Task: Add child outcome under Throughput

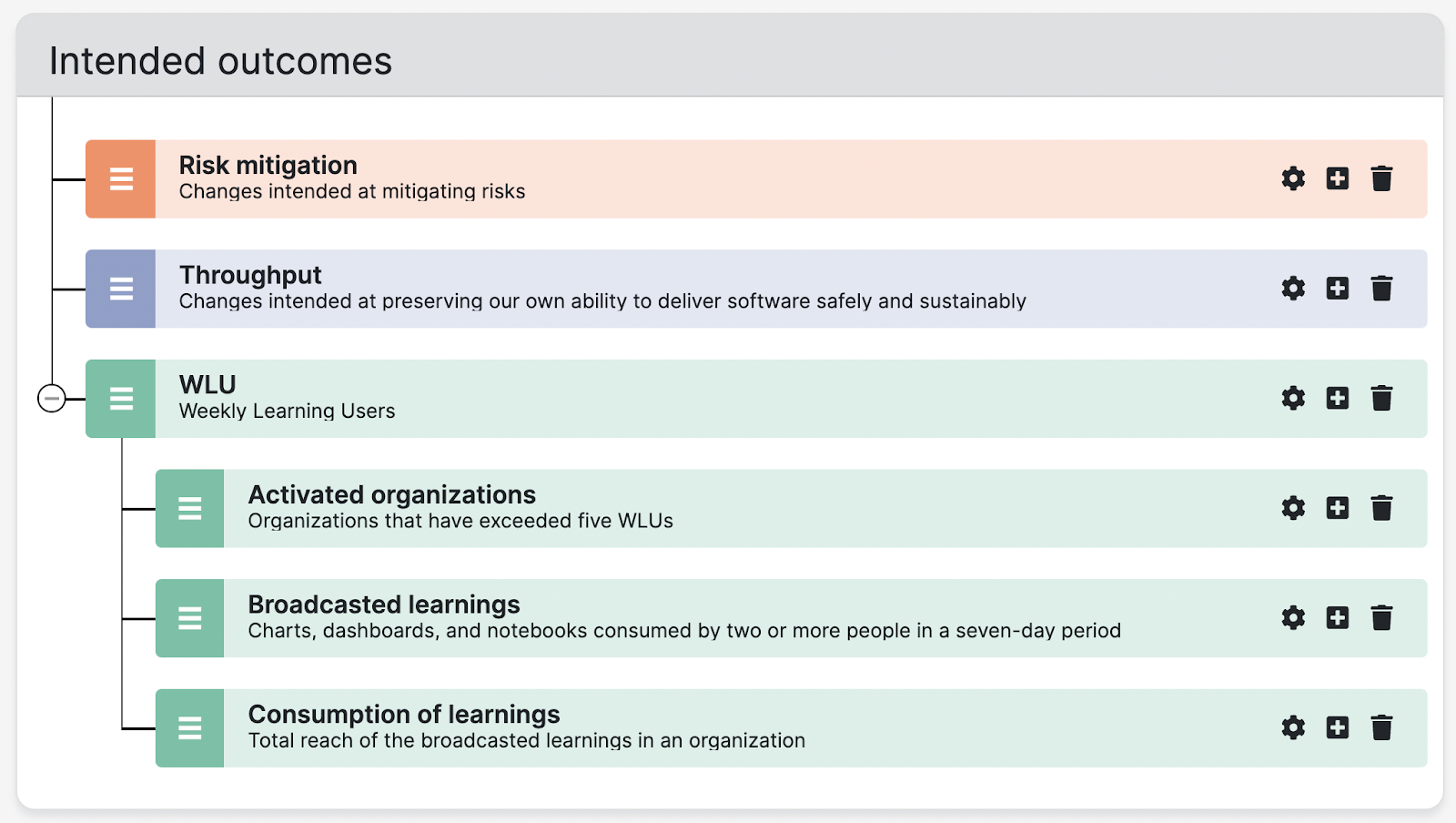Action: pyautogui.click(x=1338, y=289)
